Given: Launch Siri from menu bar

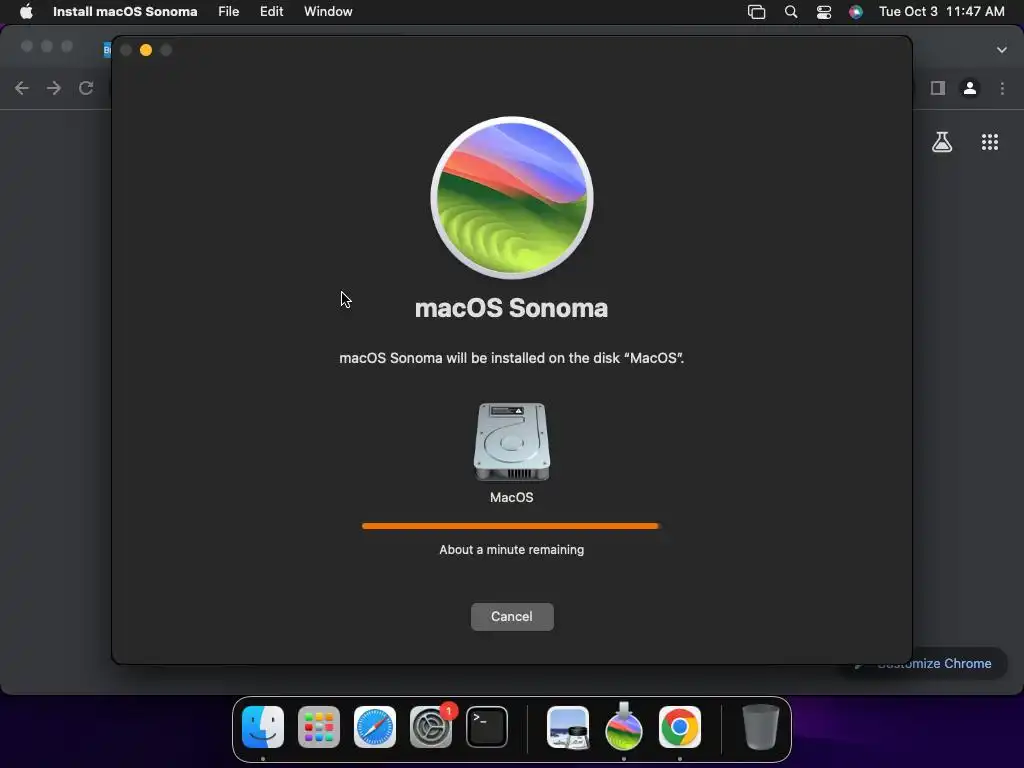Looking at the screenshot, I should click(x=856, y=12).
